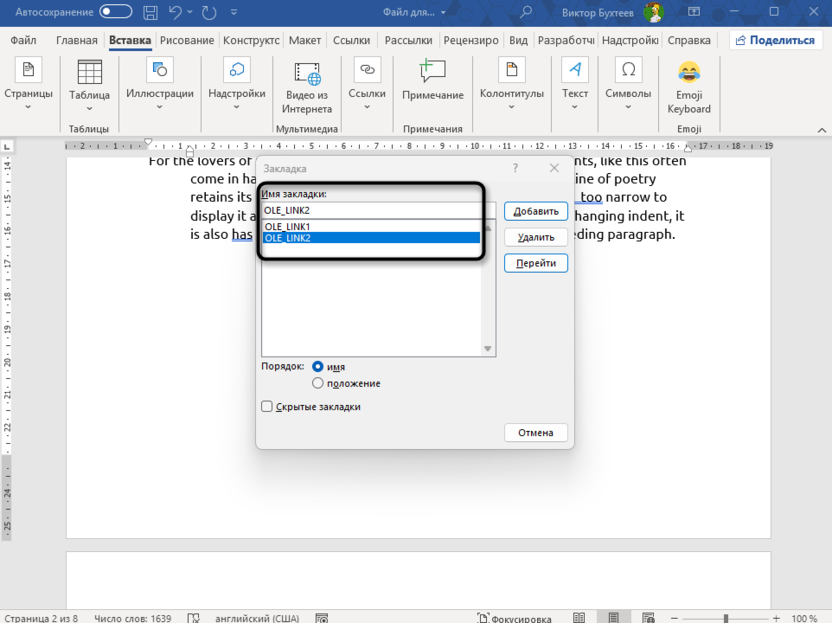Viewport: 832px width, 623px height.
Task: Add a comment with Примечание icon
Action: click(432, 71)
